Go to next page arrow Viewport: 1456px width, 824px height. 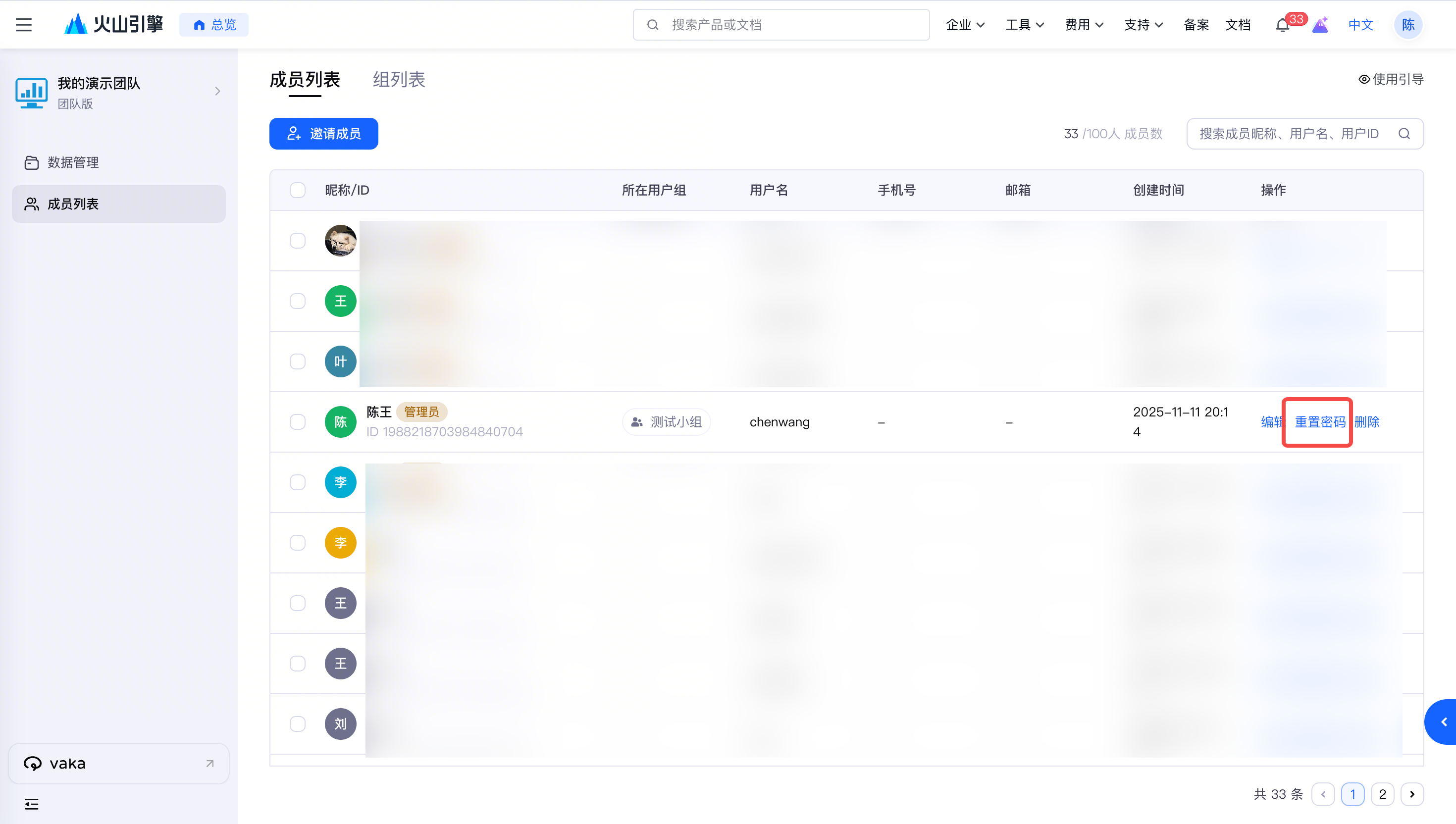[x=1412, y=795]
